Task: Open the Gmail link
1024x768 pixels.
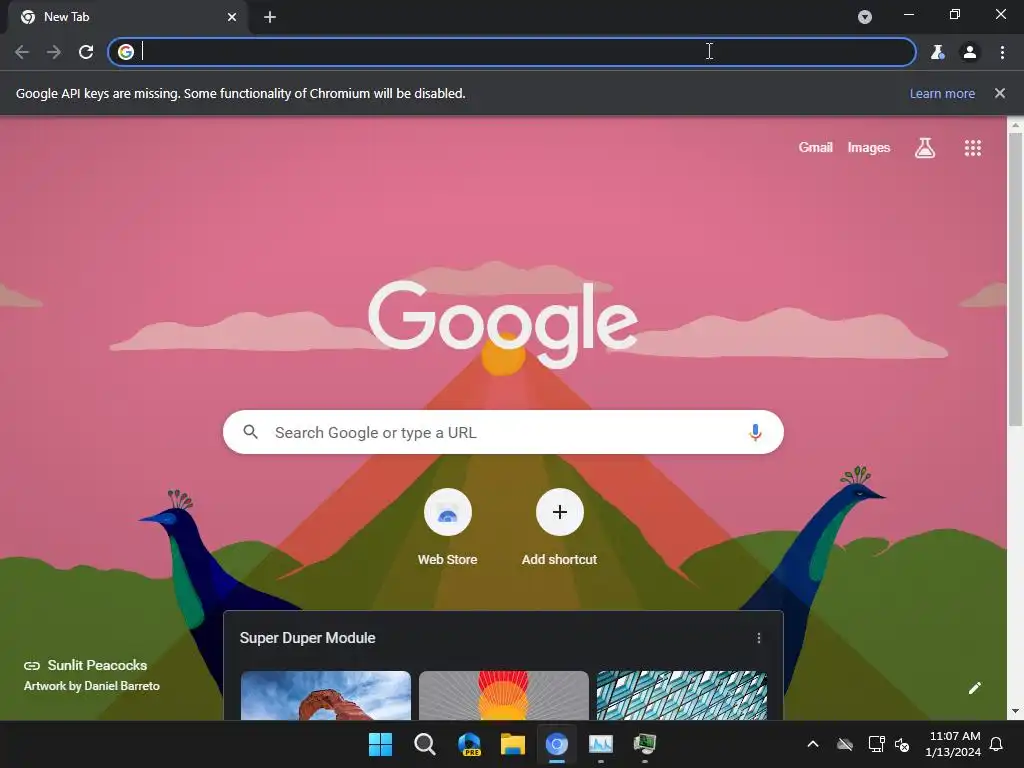Action: click(815, 148)
